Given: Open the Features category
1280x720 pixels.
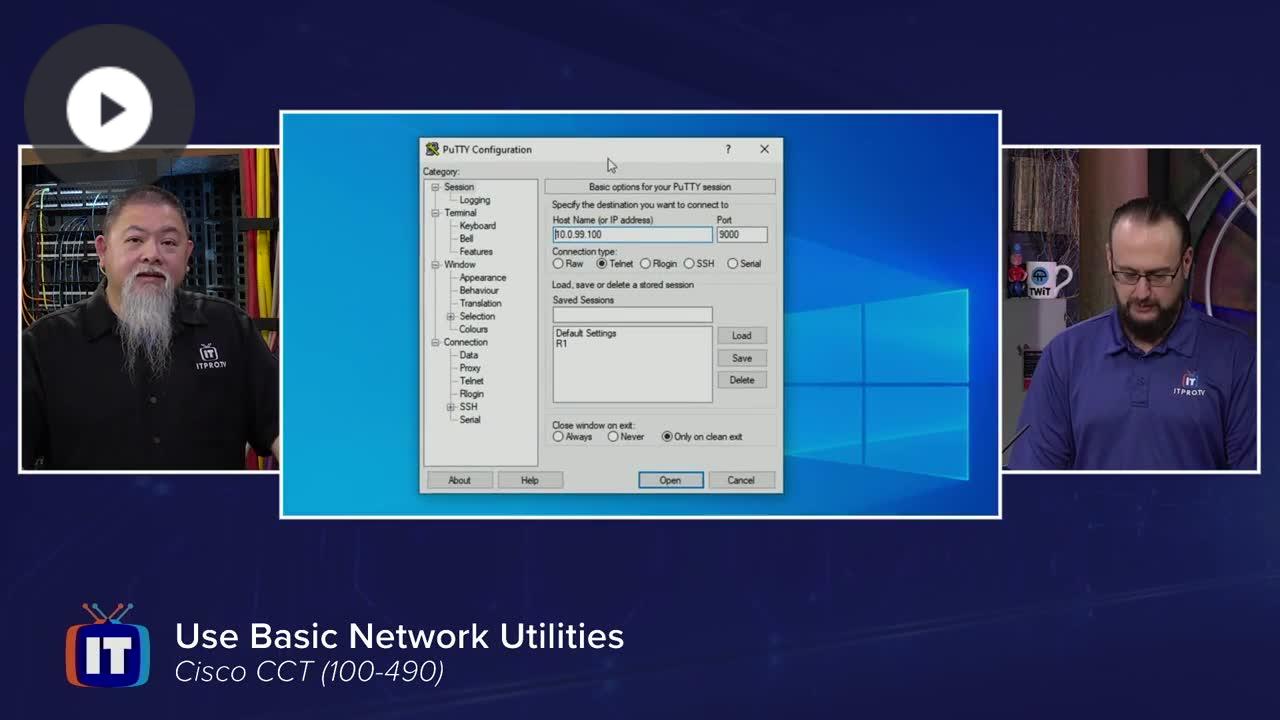Looking at the screenshot, I should (476, 252).
